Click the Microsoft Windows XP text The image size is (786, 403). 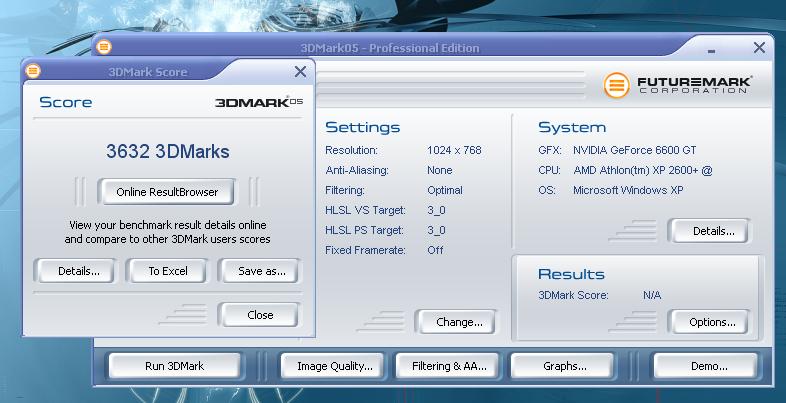pyautogui.click(x=628, y=190)
